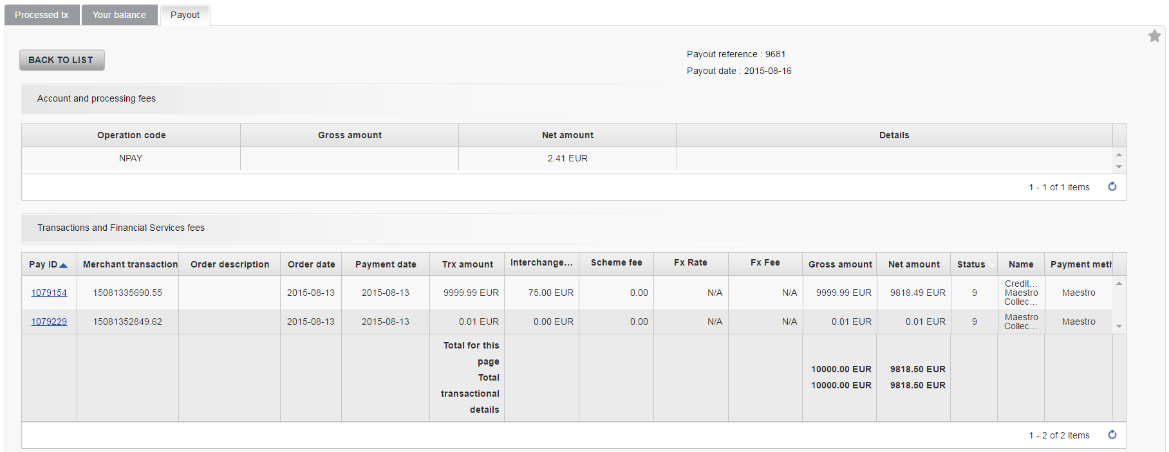Image resolution: width=1169 pixels, height=452 pixels.
Task: Open Pay ID 1079229 link
Action: [x=48, y=322]
